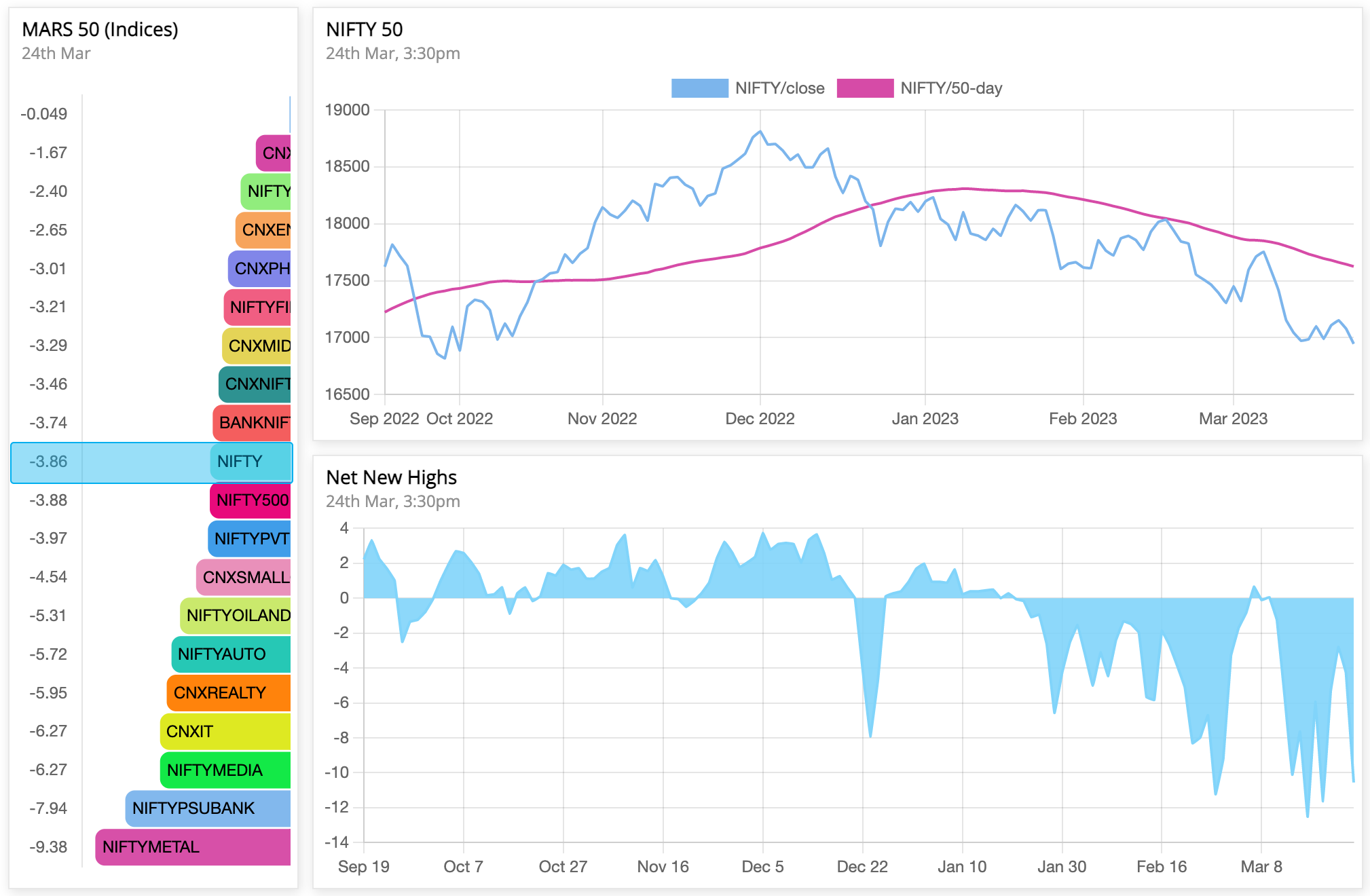This screenshot has width=1370, height=896.
Task: Select the NIFTYMETAL bar
Action: click(193, 847)
